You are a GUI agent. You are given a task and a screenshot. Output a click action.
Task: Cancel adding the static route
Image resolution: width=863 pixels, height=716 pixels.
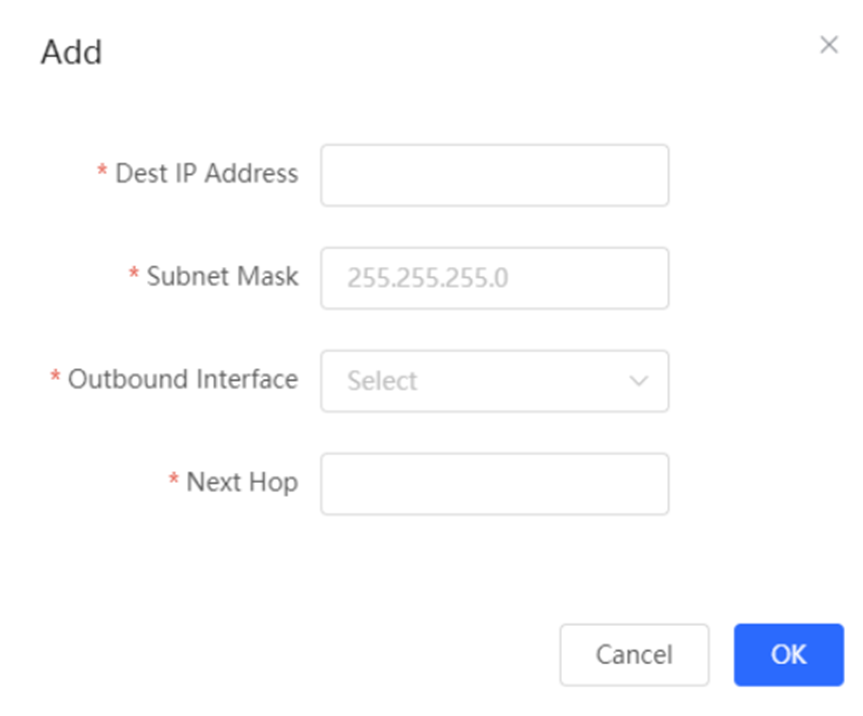(x=634, y=654)
